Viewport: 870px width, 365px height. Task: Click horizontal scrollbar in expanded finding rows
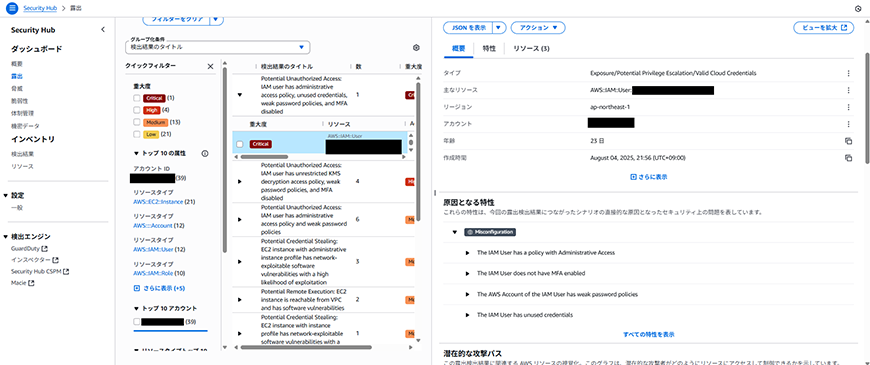[264, 156]
